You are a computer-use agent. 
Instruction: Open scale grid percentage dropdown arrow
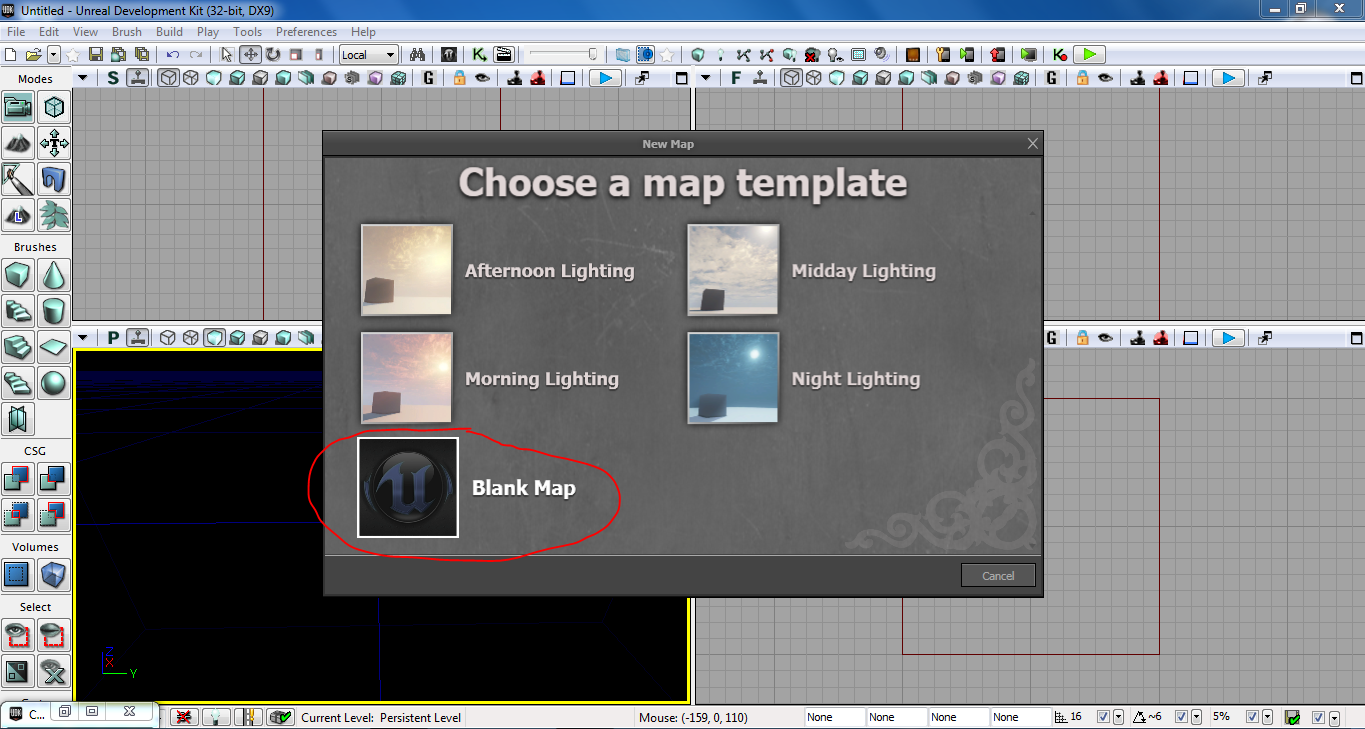pos(1267,717)
